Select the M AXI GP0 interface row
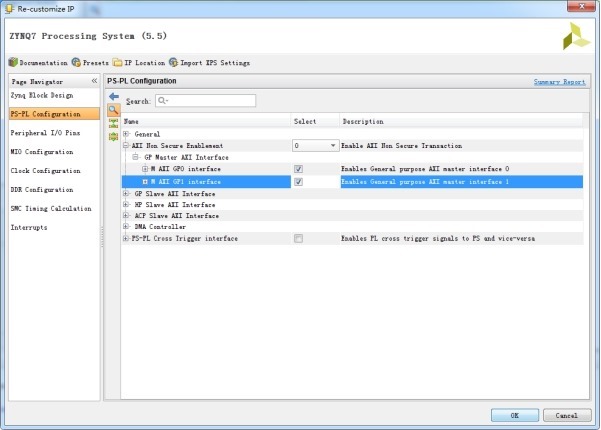This screenshot has height=430, width=601. click(x=352, y=169)
